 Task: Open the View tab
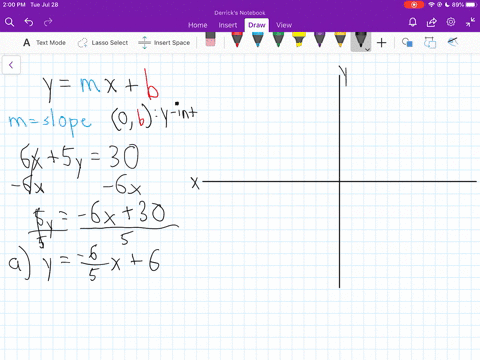(x=284, y=25)
